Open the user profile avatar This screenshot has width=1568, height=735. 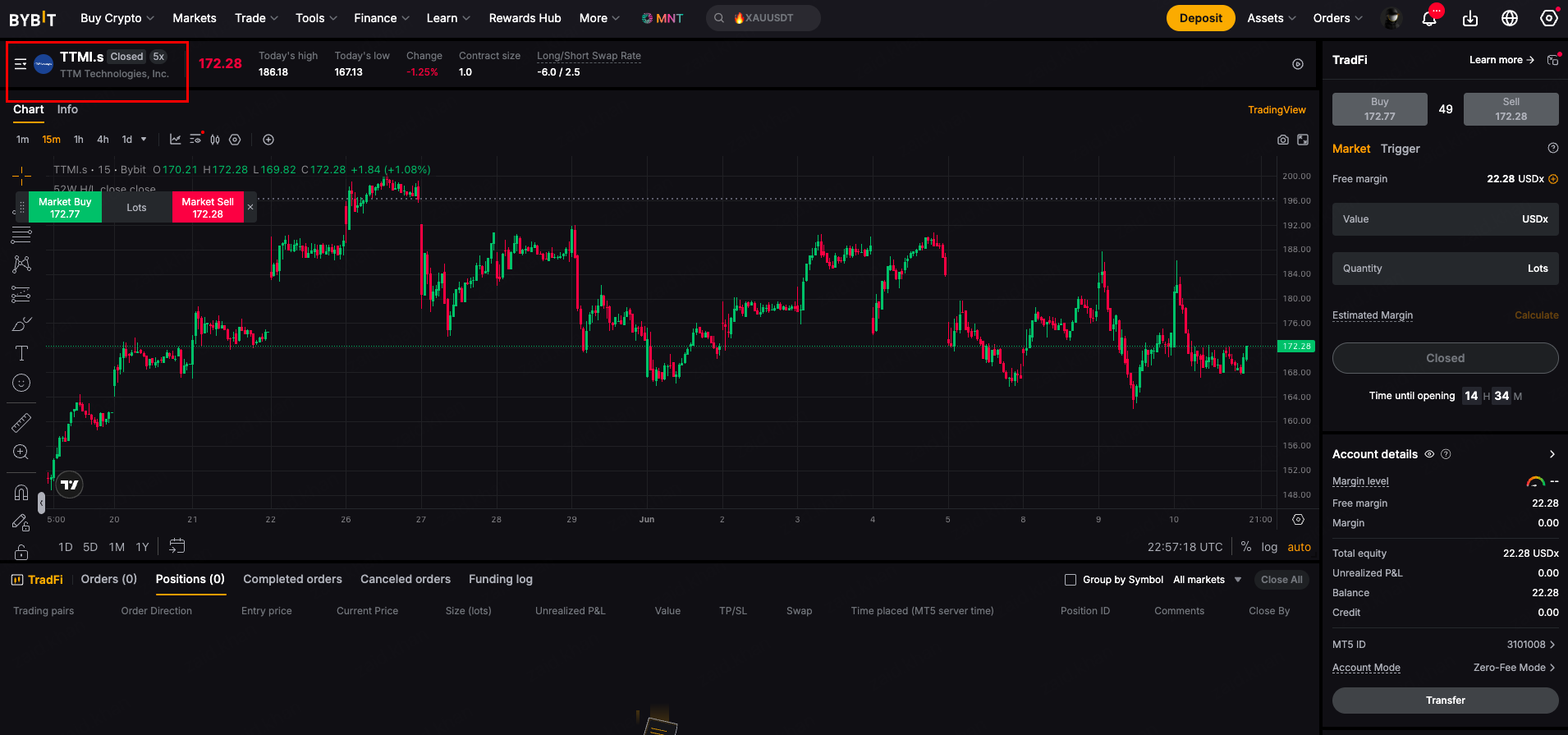coord(1391,18)
